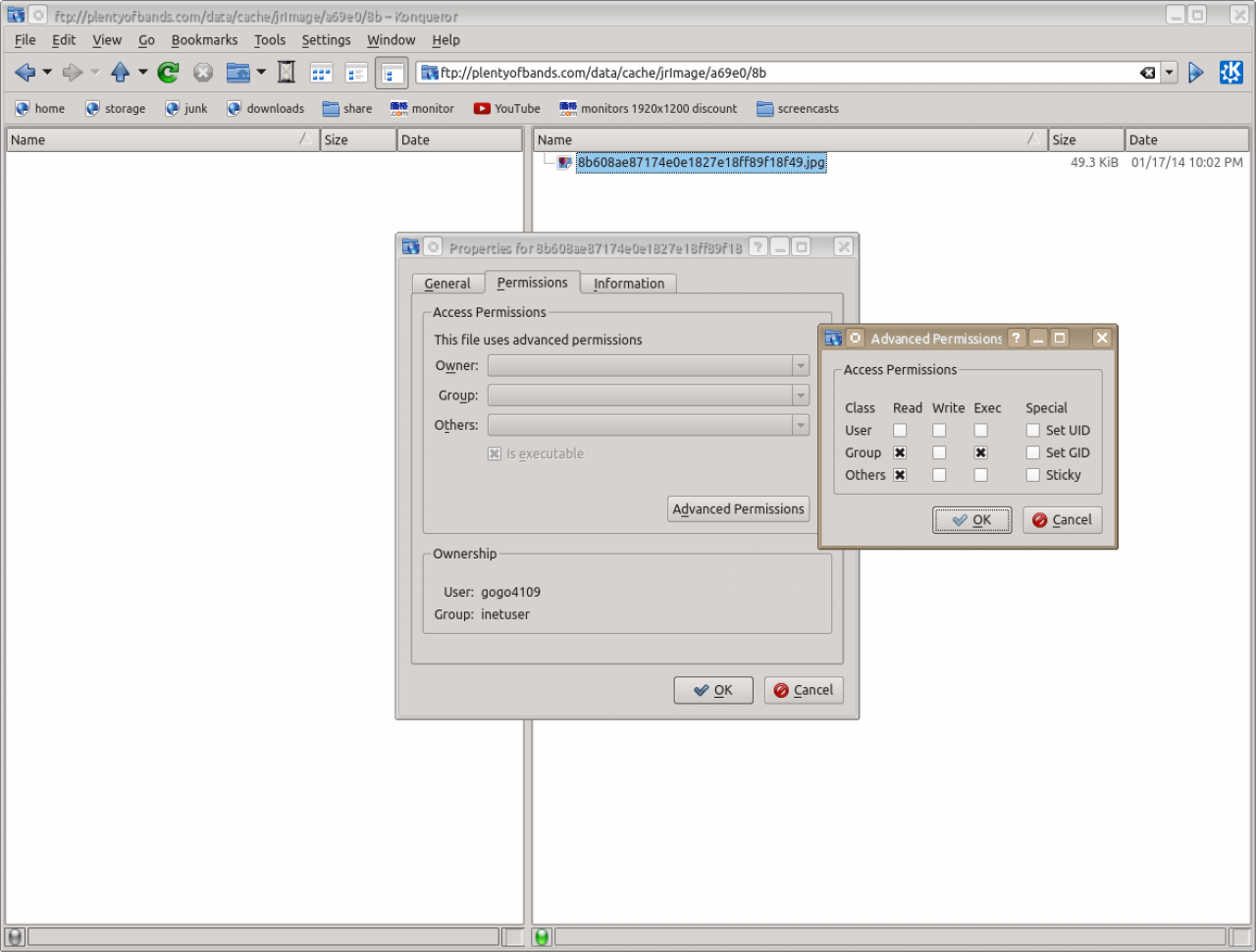Open the location history dropdown arrow
Screen dimensions: 1256x952
click(1169, 73)
